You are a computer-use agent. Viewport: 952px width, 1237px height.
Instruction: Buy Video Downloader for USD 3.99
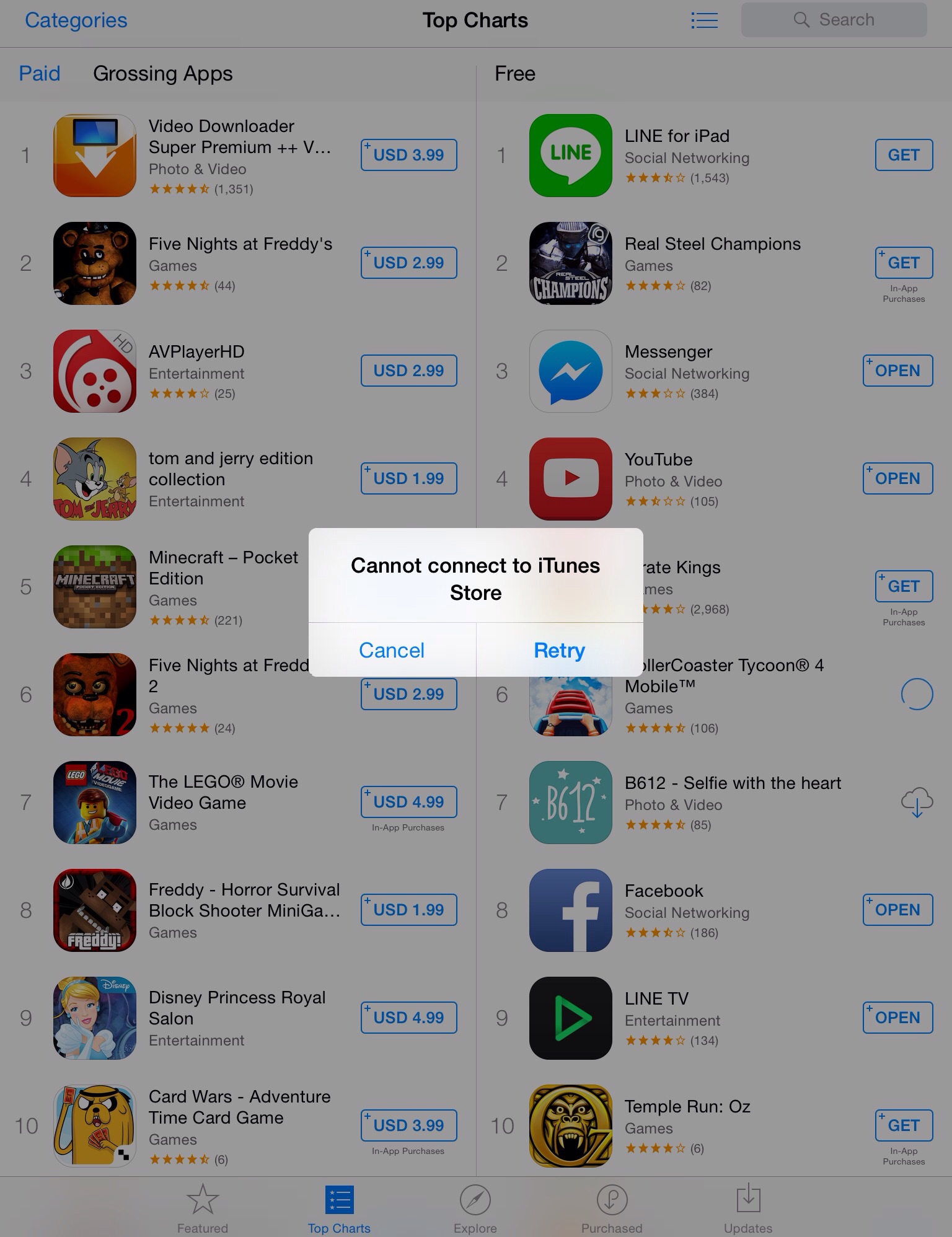[x=409, y=155]
